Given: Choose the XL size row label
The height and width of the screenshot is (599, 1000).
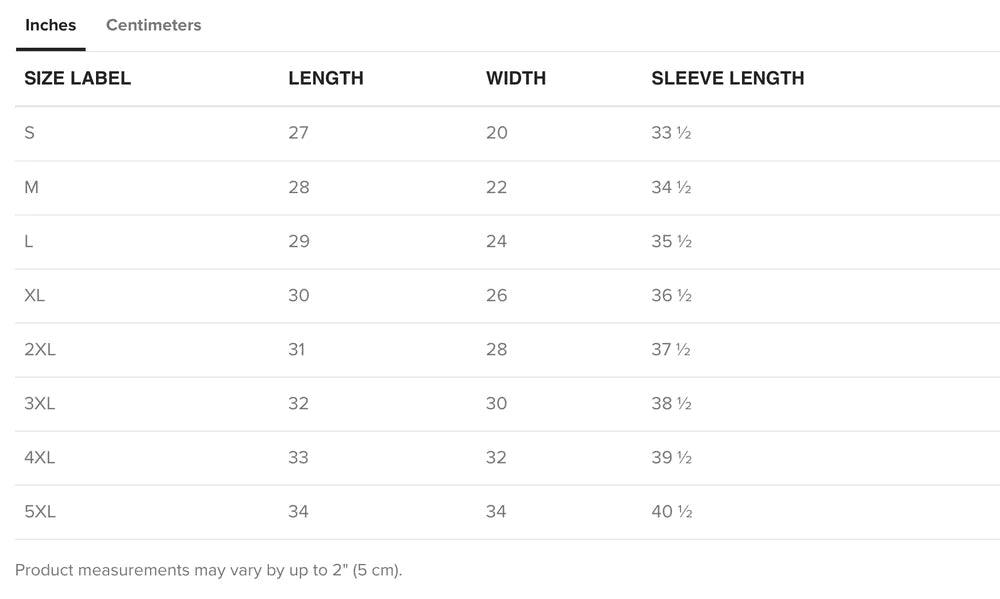Looking at the screenshot, I should click(35, 295).
